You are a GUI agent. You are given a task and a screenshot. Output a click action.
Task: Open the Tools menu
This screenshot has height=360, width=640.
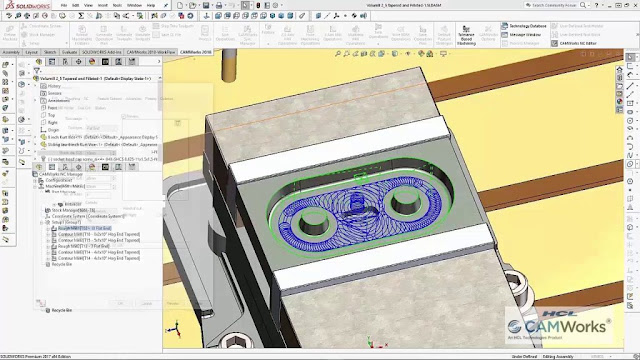117,5
